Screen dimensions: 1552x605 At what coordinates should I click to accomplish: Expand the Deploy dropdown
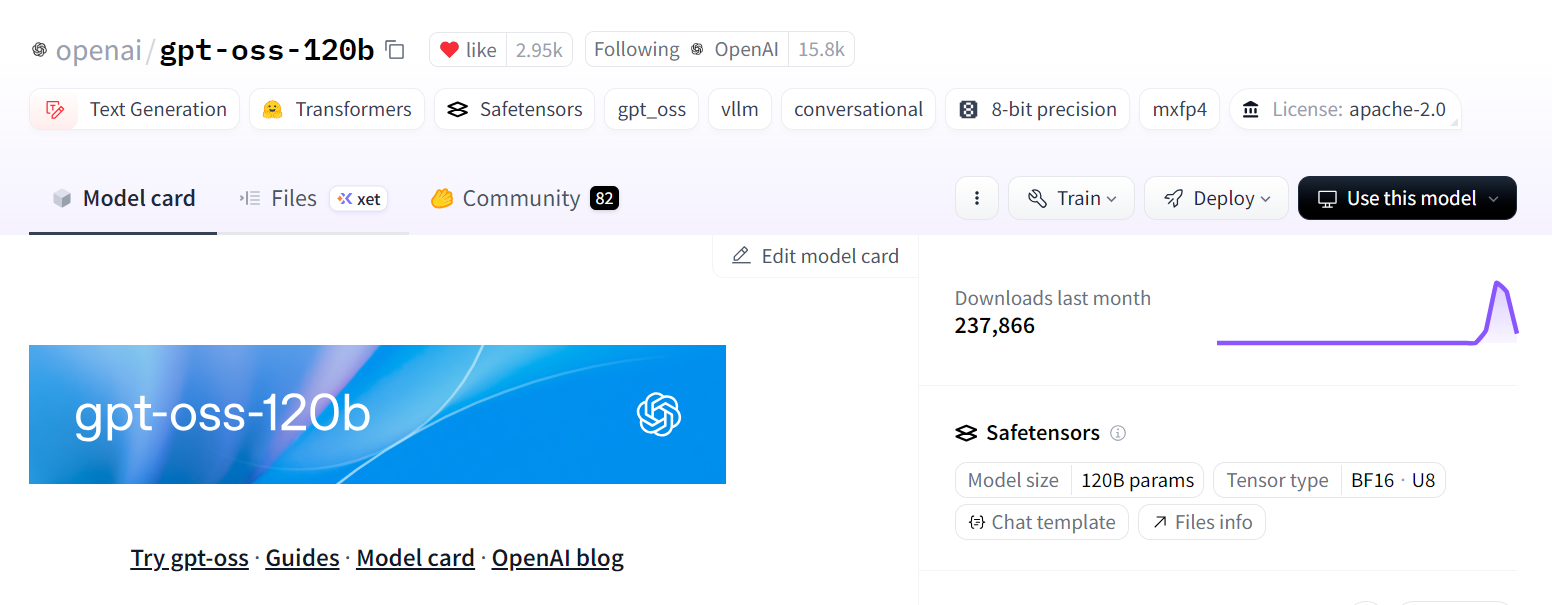click(x=1216, y=199)
